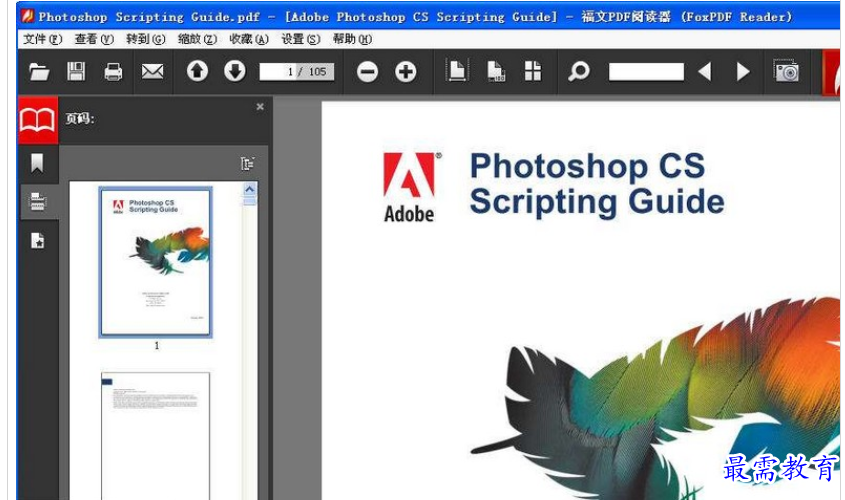This screenshot has width=845, height=500.
Task: Open a file with the folder icon
Action: point(39,71)
